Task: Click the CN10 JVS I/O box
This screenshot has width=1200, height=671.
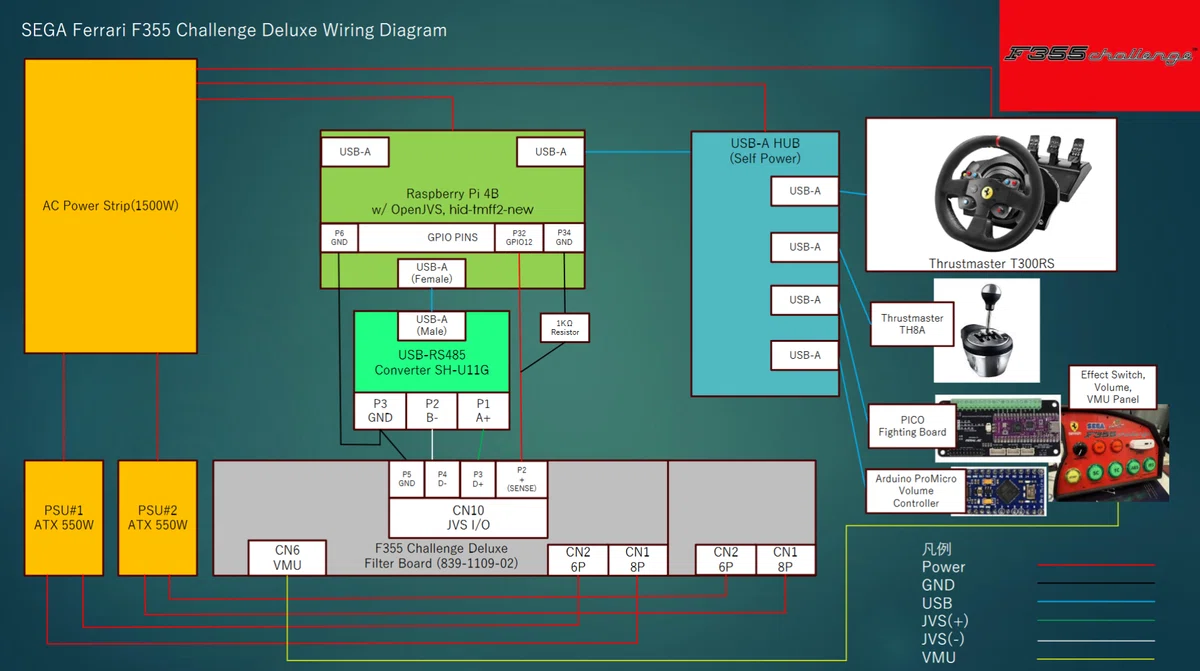Action: [469, 517]
